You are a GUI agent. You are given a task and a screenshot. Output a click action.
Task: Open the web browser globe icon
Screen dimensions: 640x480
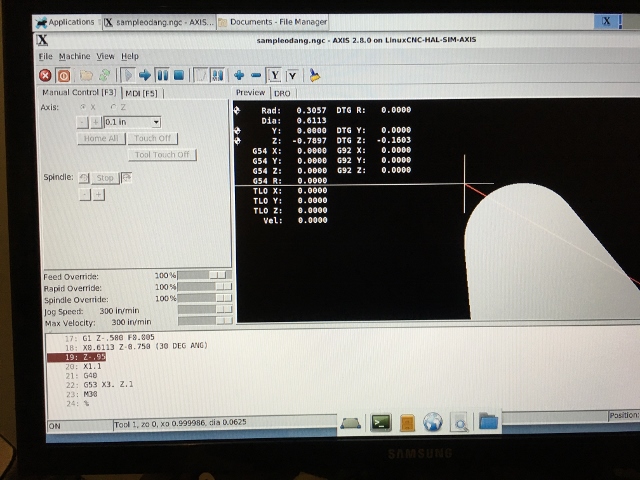tap(433, 422)
